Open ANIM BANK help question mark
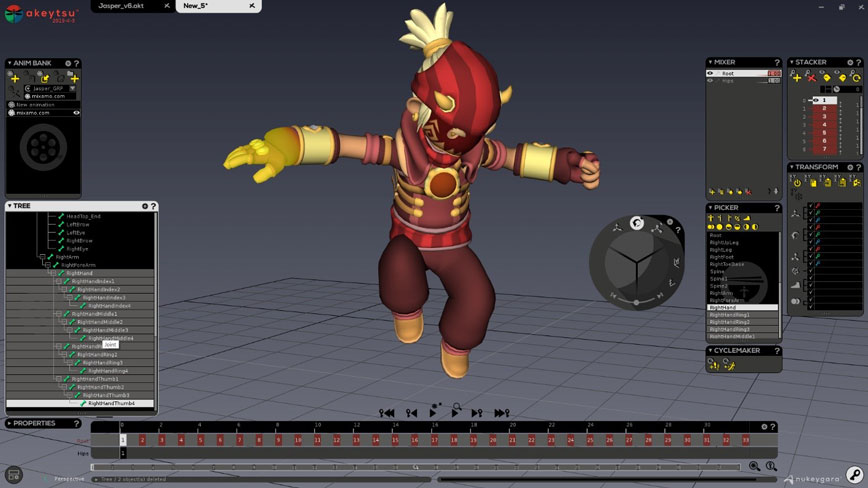 (x=76, y=64)
